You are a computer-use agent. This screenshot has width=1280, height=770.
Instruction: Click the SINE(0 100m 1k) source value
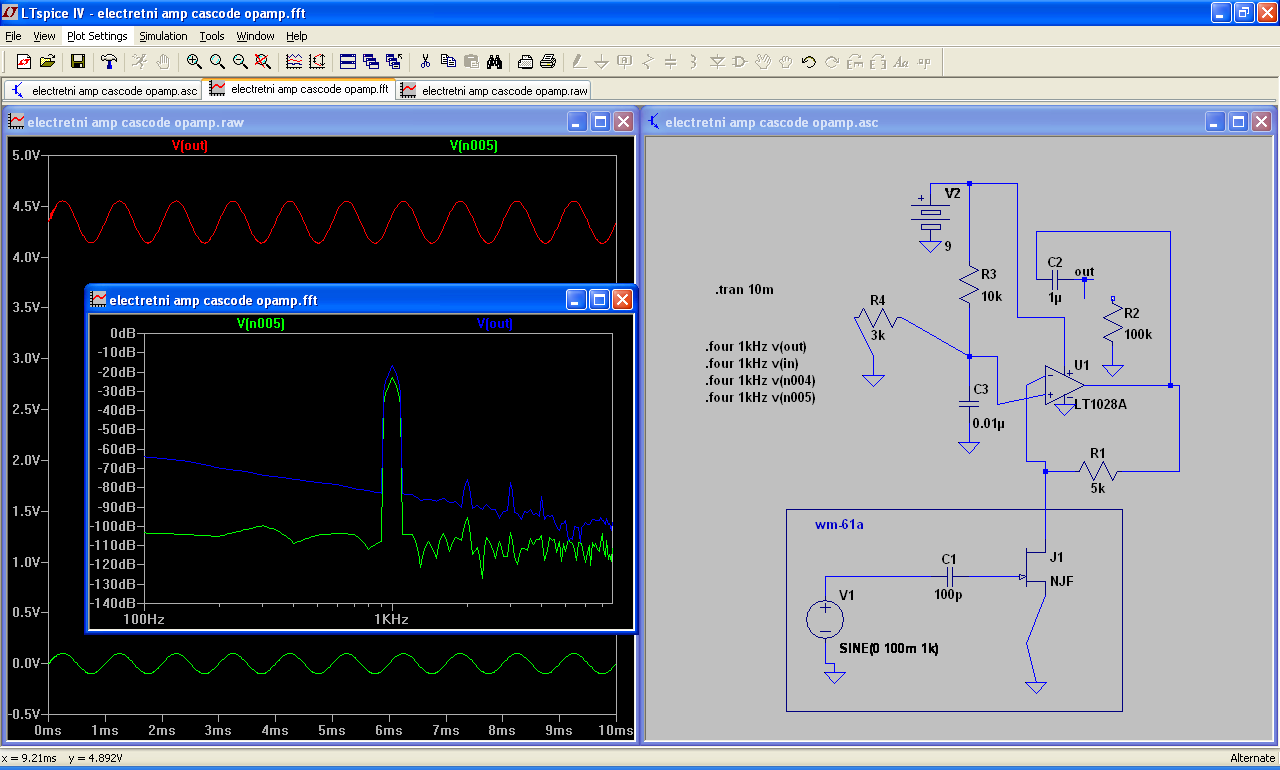[x=889, y=649]
